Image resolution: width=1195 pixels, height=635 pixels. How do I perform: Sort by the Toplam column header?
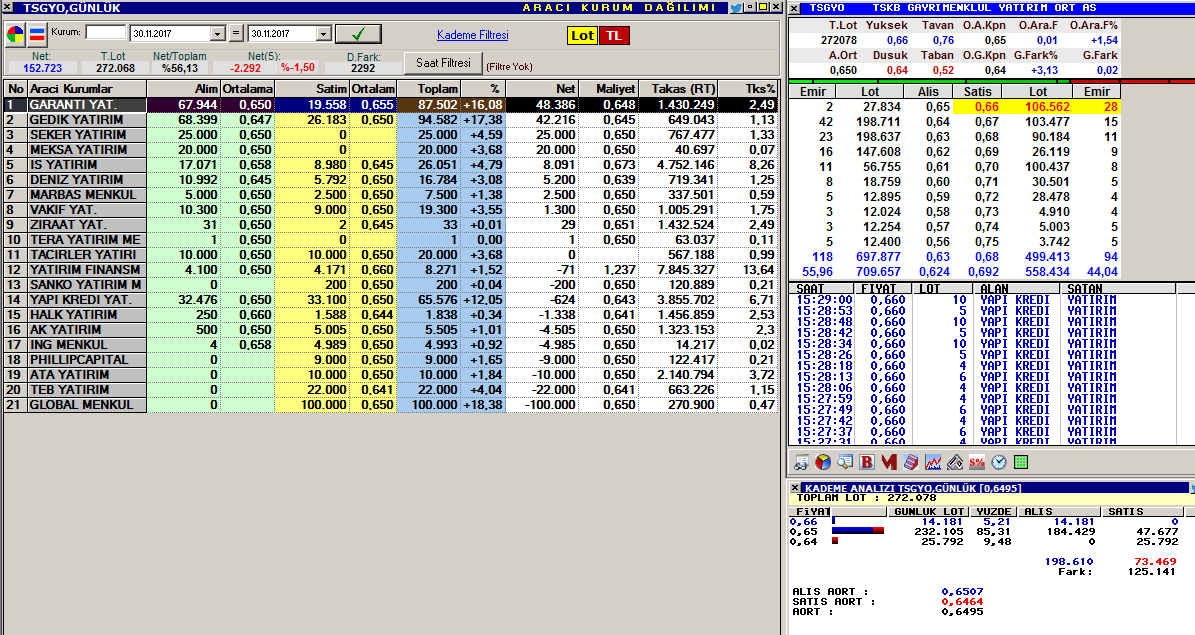tap(428, 88)
